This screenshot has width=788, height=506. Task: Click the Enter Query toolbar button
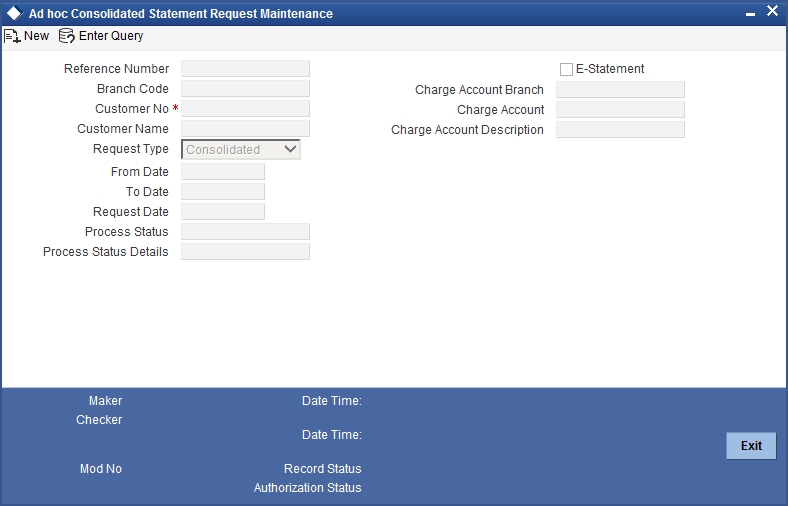[101, 36]
